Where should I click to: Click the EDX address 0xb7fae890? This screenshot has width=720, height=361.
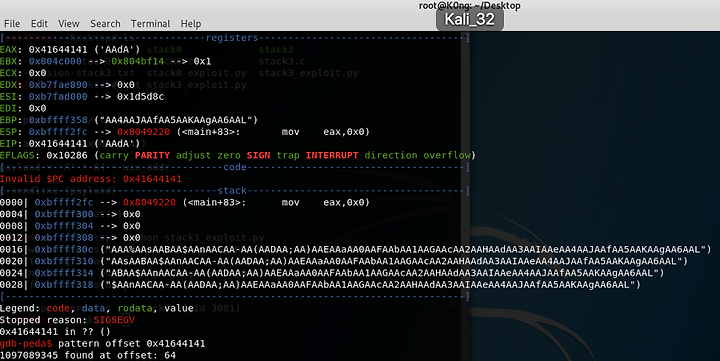coord(58,85)
